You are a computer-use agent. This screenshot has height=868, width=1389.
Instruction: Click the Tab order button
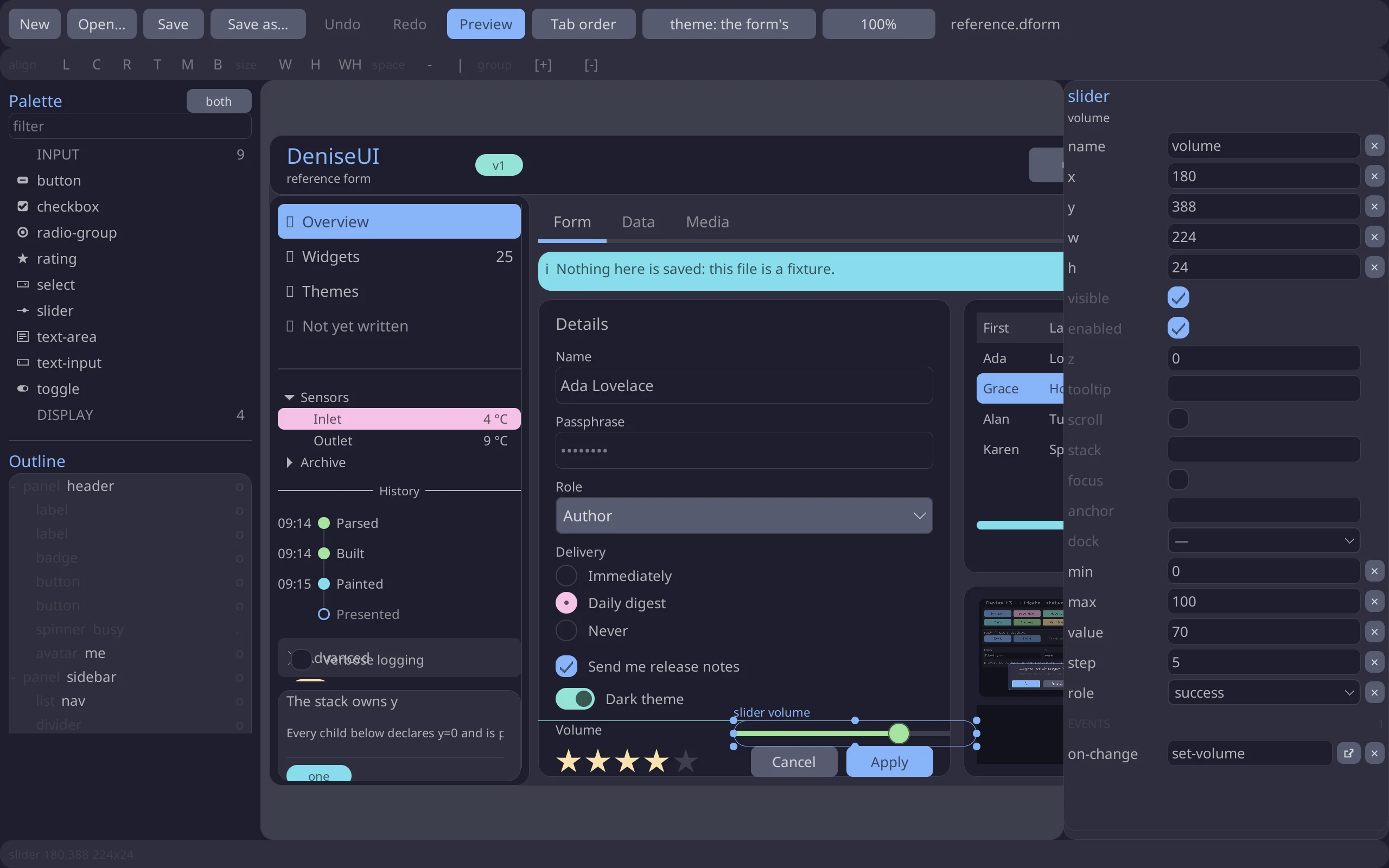pos(583,24)
